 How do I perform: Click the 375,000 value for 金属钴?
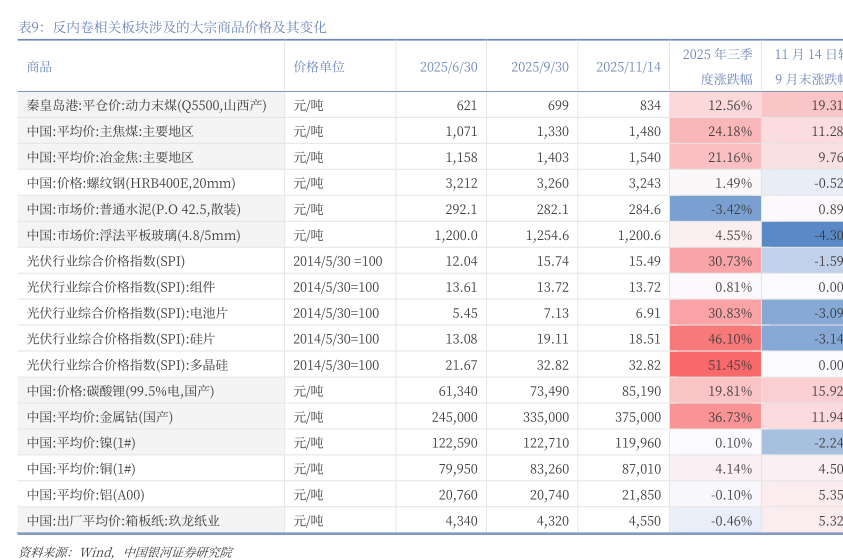[637, 417]
